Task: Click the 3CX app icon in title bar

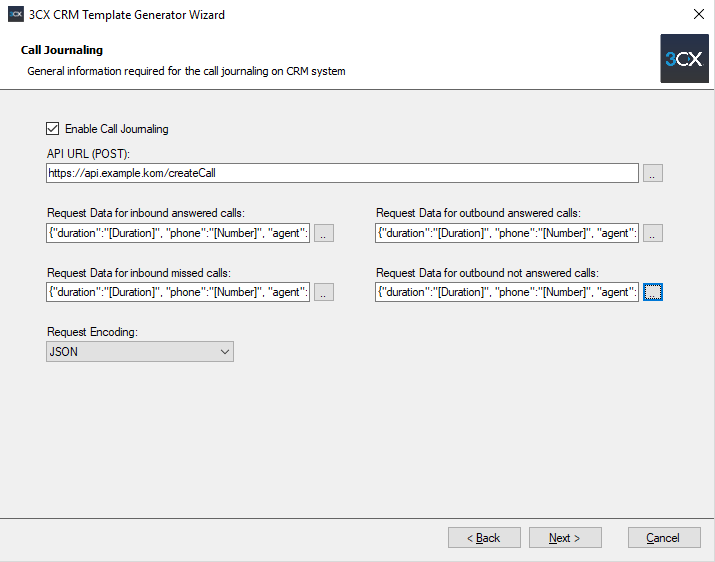Action: [16, 14]
